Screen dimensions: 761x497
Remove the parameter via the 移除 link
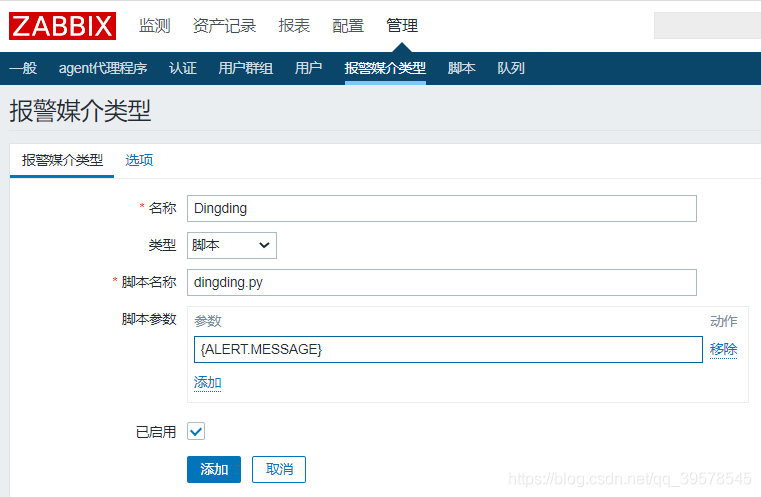point(723,349)
